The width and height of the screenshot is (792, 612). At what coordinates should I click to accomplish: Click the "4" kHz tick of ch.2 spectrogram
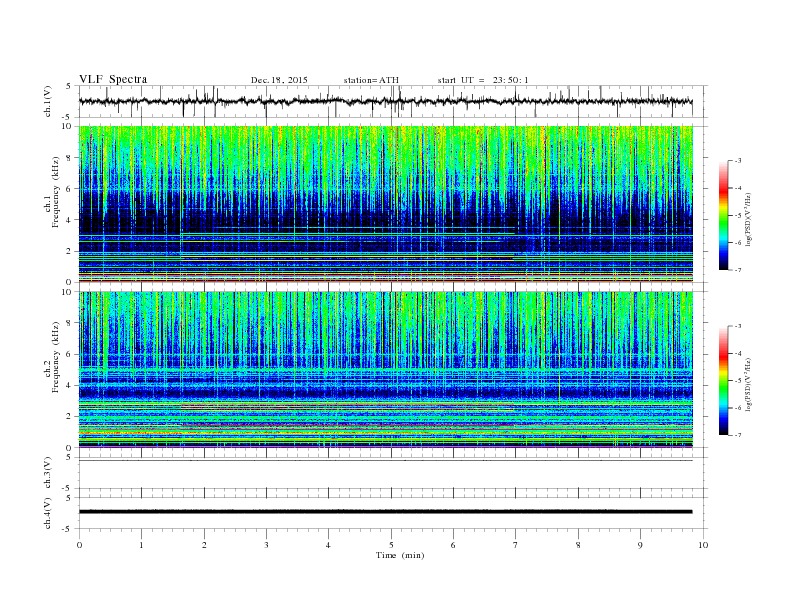[x=69, y=386]
